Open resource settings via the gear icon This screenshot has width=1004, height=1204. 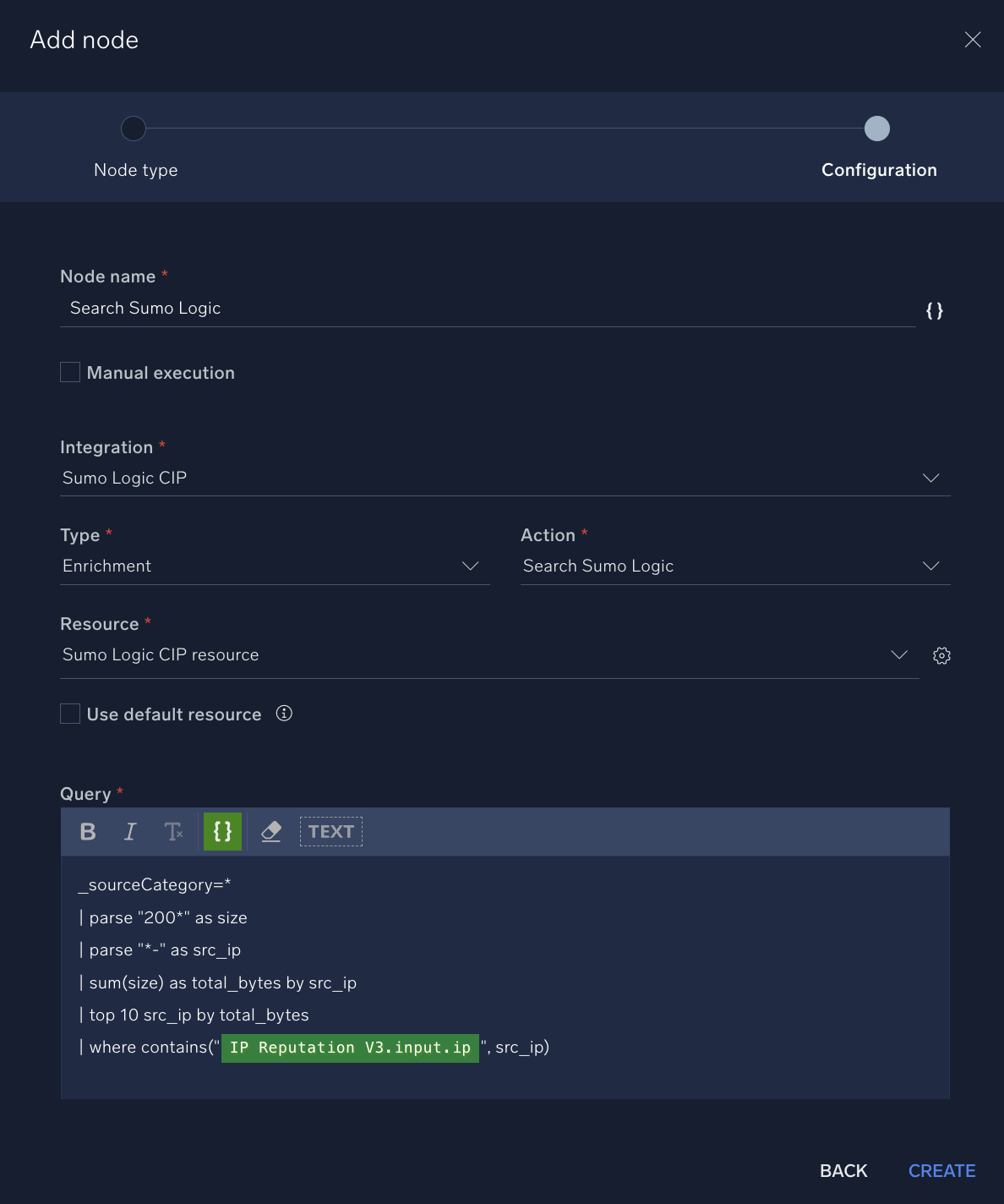(941, 655)
